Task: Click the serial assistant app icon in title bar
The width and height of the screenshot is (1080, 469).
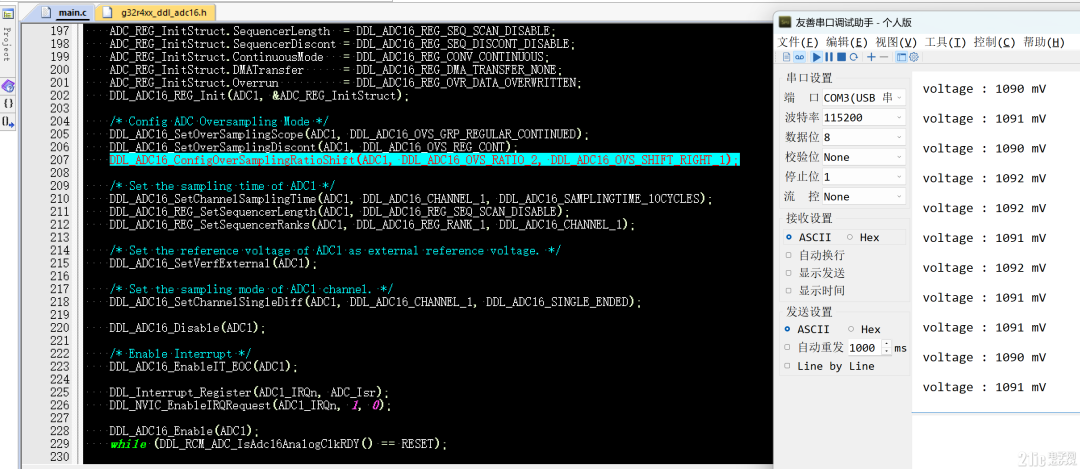Action: 785,22
